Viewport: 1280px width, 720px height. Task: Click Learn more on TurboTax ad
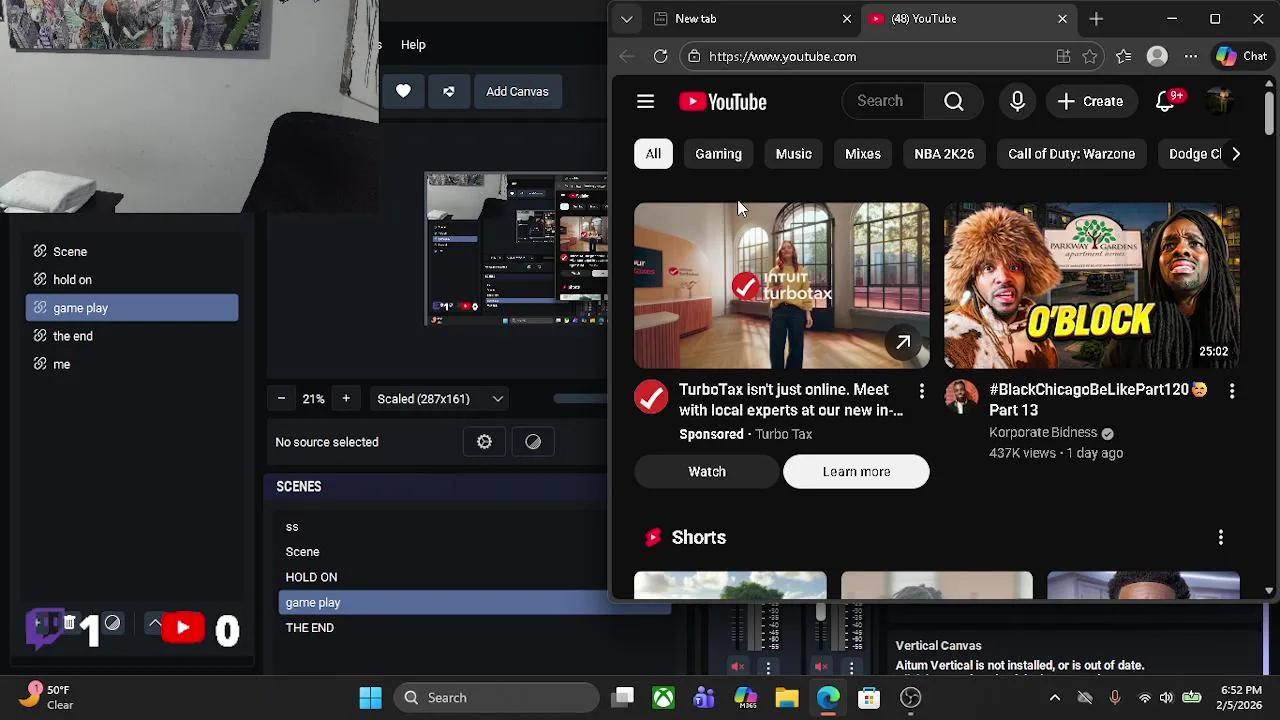[856, 472]
